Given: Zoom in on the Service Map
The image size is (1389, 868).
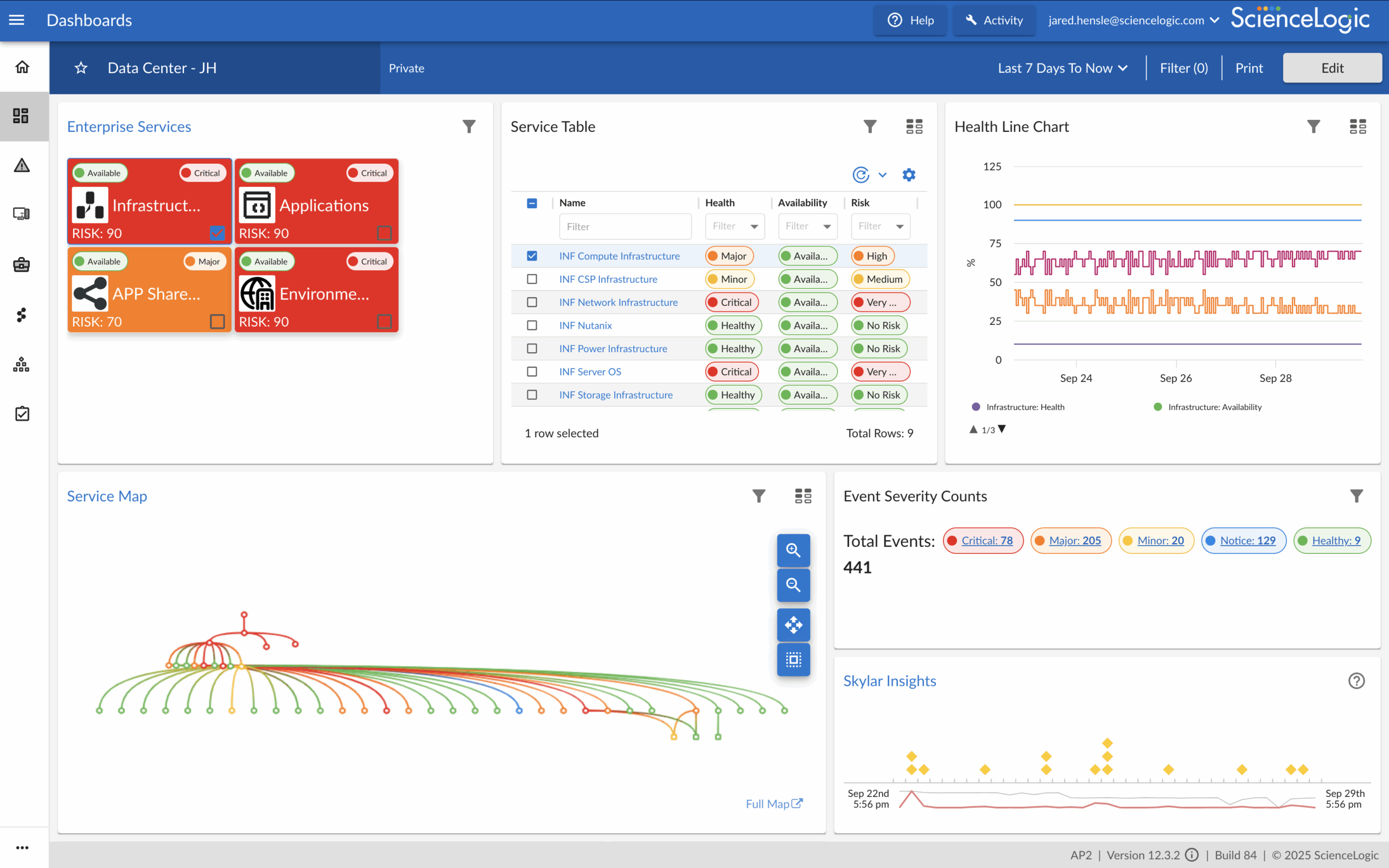Looking at the screenshot, I should pyautogui.click(x=793, y=550).
